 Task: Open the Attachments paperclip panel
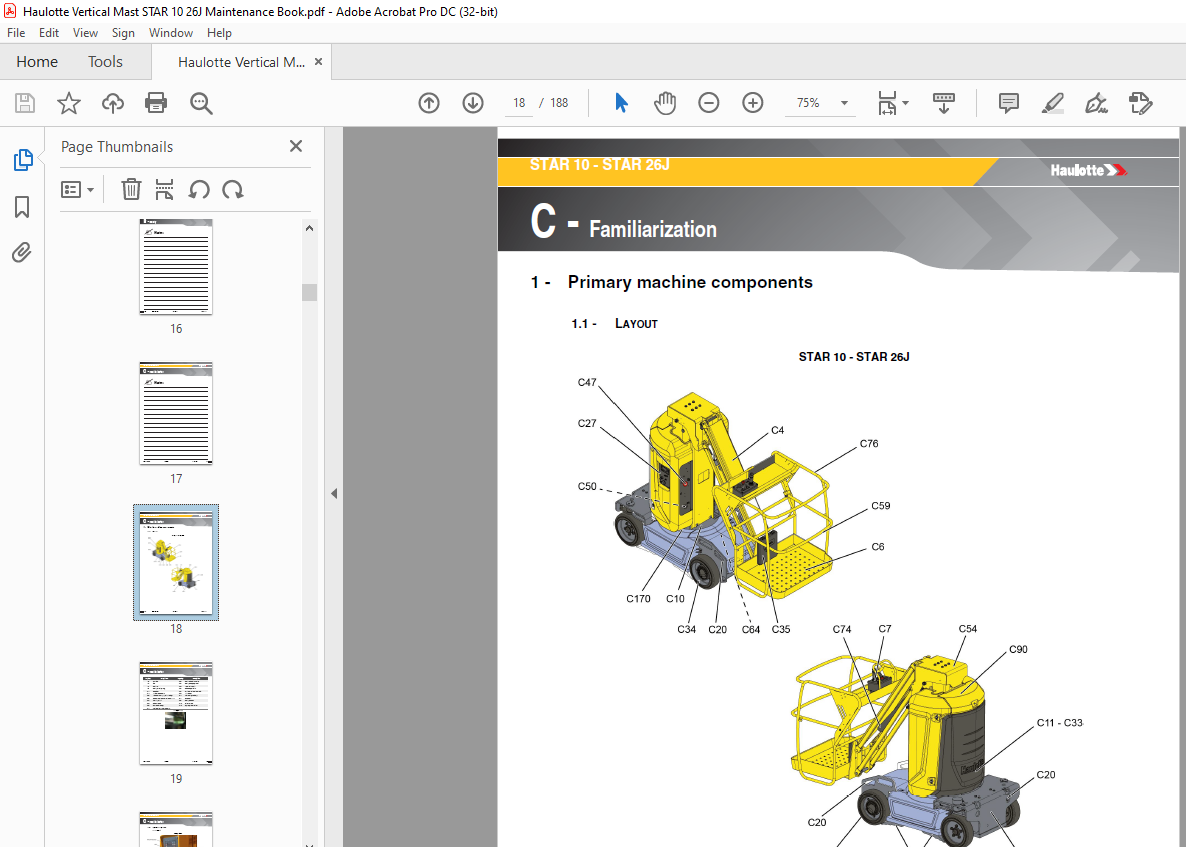22,253
